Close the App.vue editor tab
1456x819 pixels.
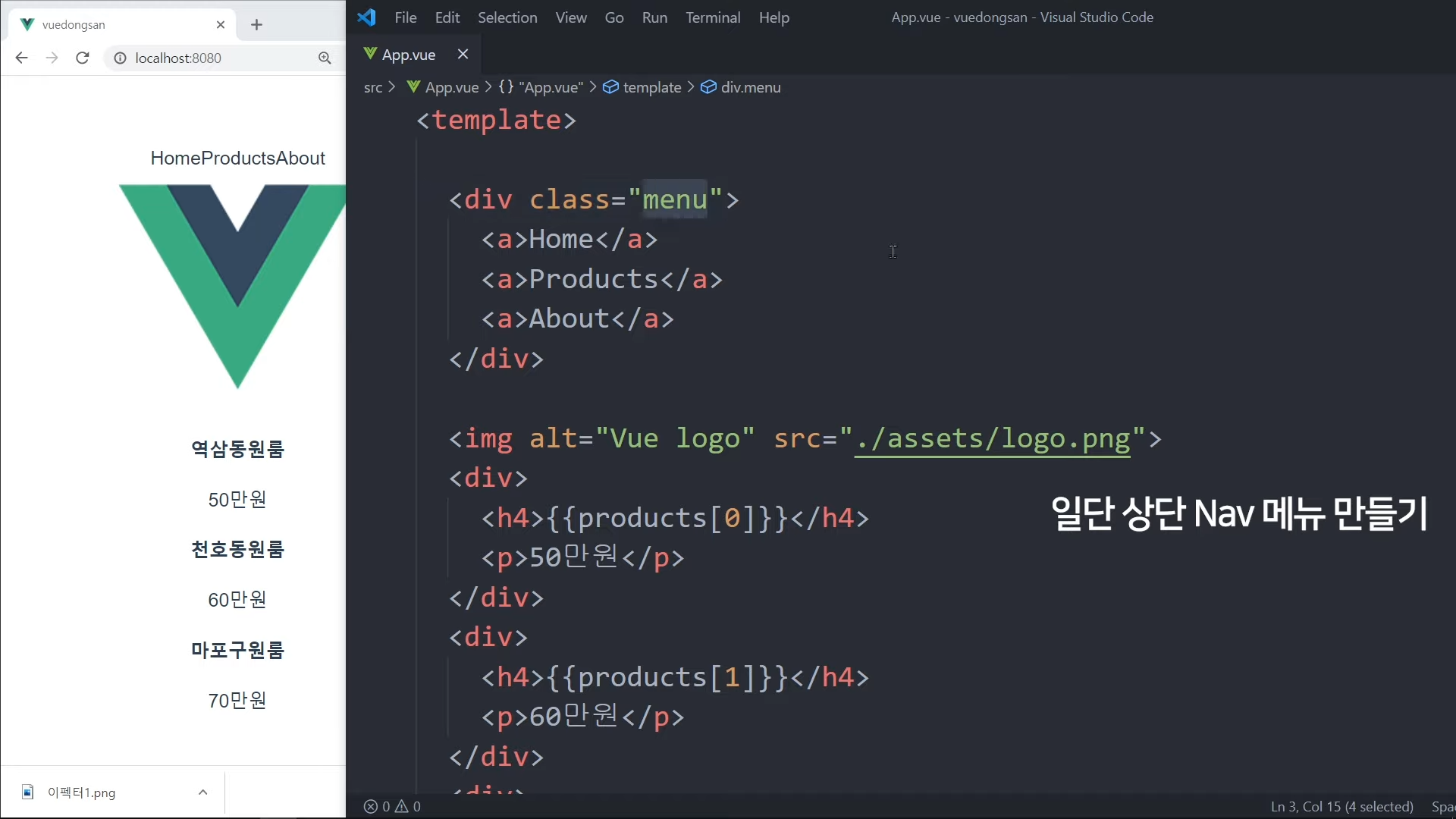(463, 54)
